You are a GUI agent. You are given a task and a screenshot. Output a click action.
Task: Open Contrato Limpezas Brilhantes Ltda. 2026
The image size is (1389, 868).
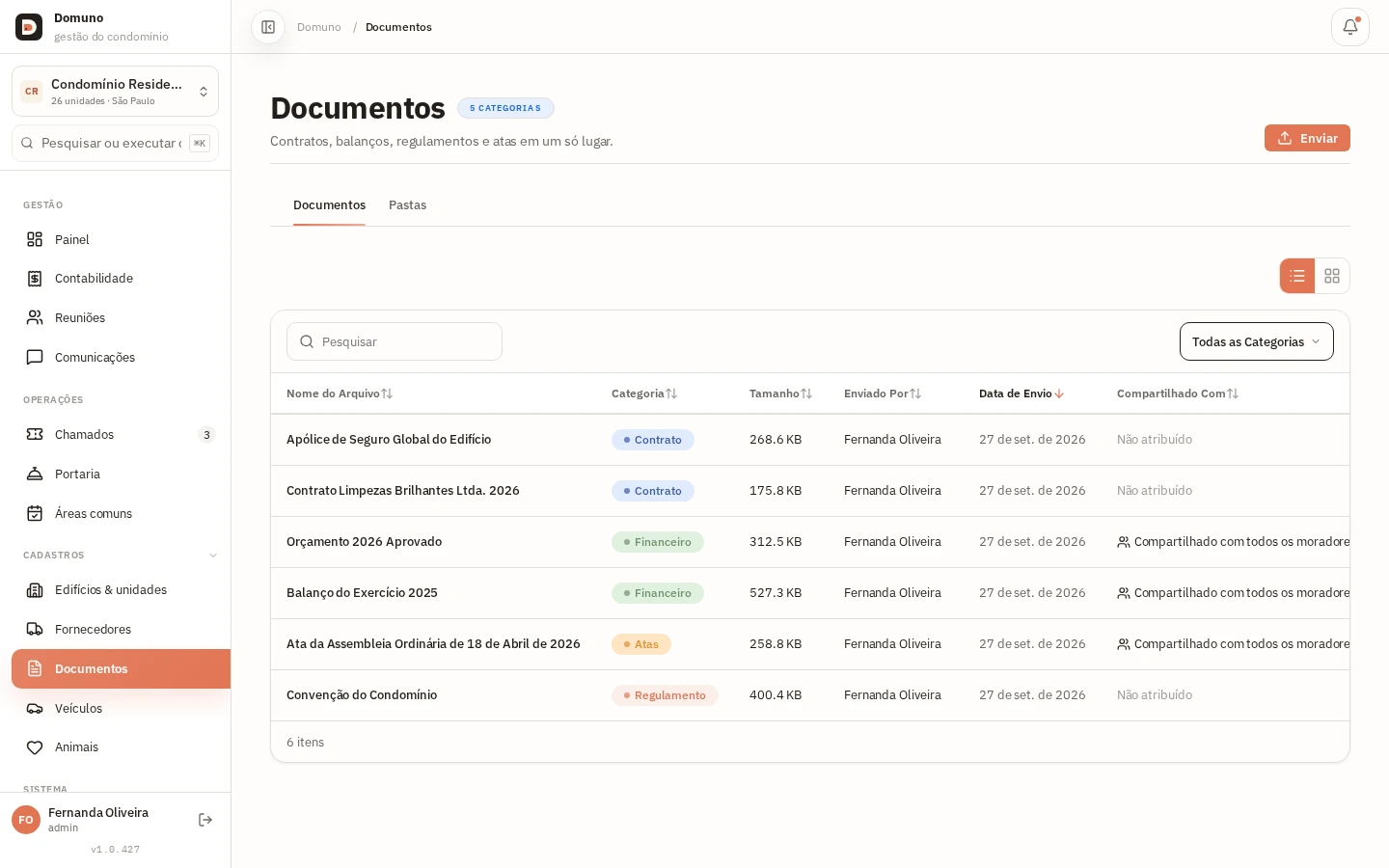(403, 491)
